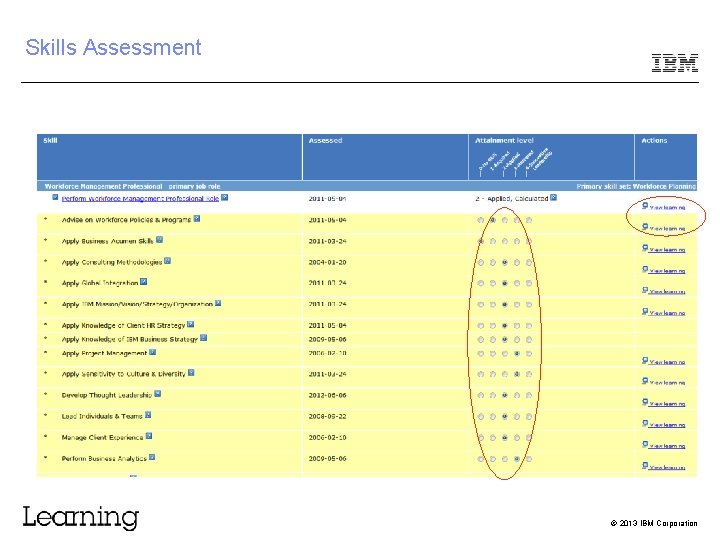Select level 3 radio for Lead Individuals & Teams
Screen dimensions: 720x540
tap(517, 416)
